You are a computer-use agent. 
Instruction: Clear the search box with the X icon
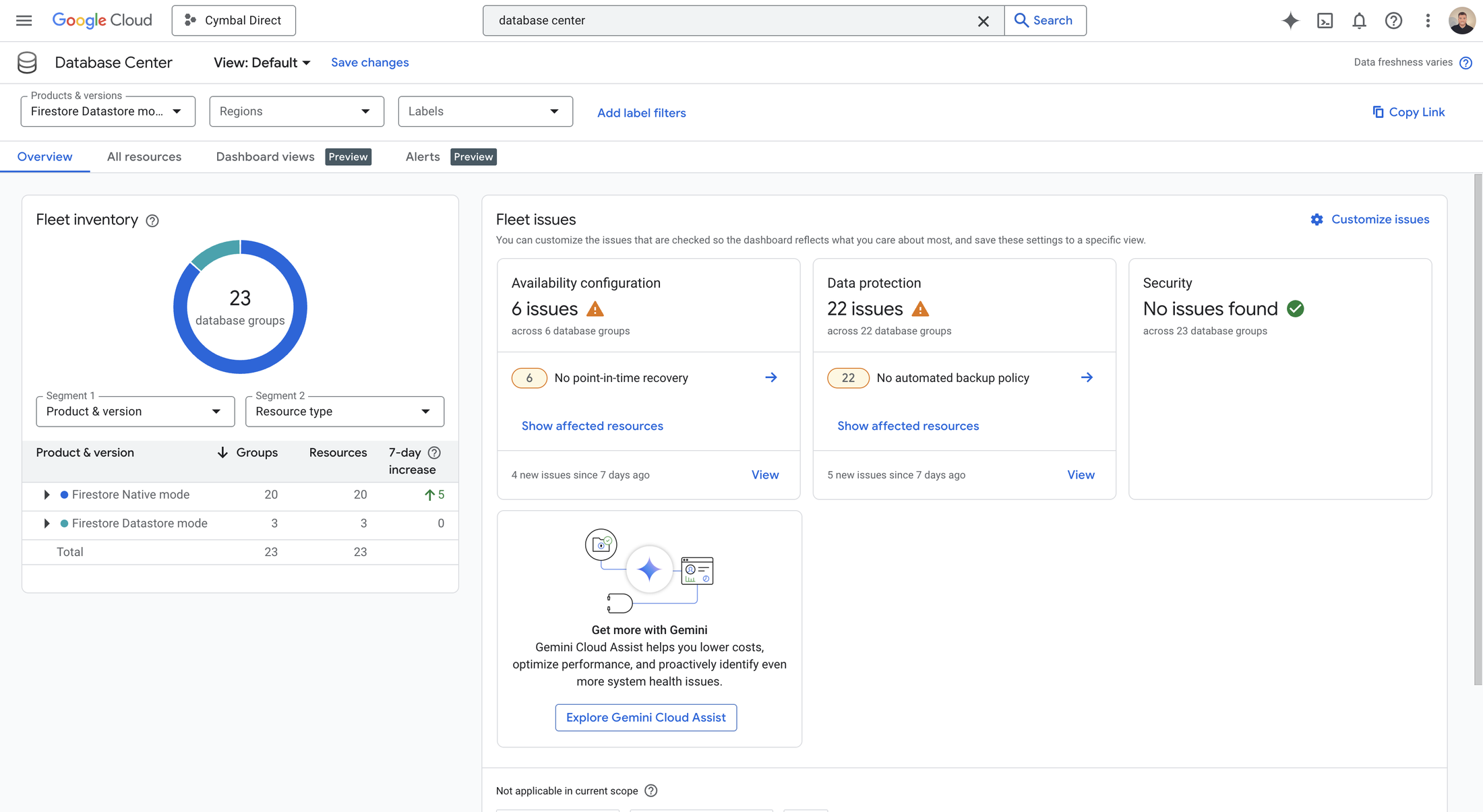[x=983, y=21]
